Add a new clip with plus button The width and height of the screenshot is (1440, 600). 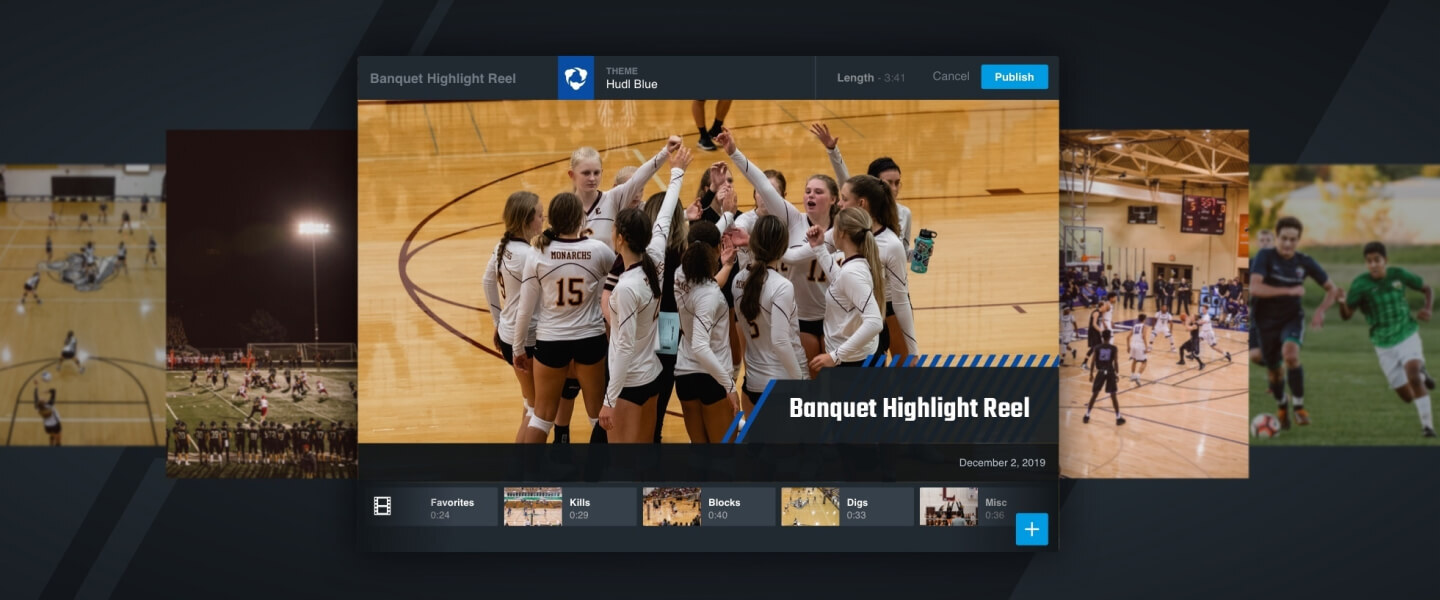point(1032,529)
